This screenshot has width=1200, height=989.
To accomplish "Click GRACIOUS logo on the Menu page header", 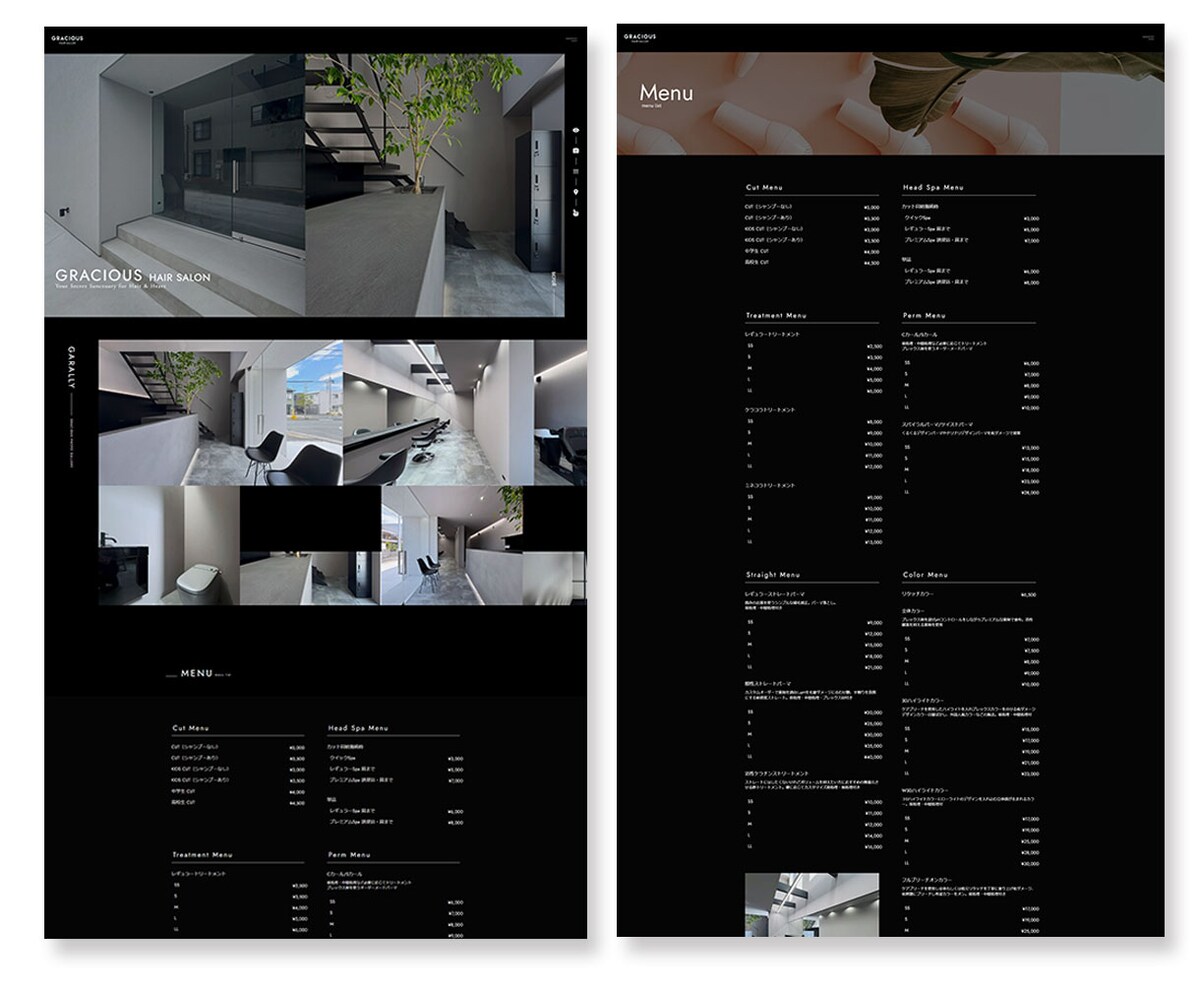I will pyautogui.click(x=640, y=38).
